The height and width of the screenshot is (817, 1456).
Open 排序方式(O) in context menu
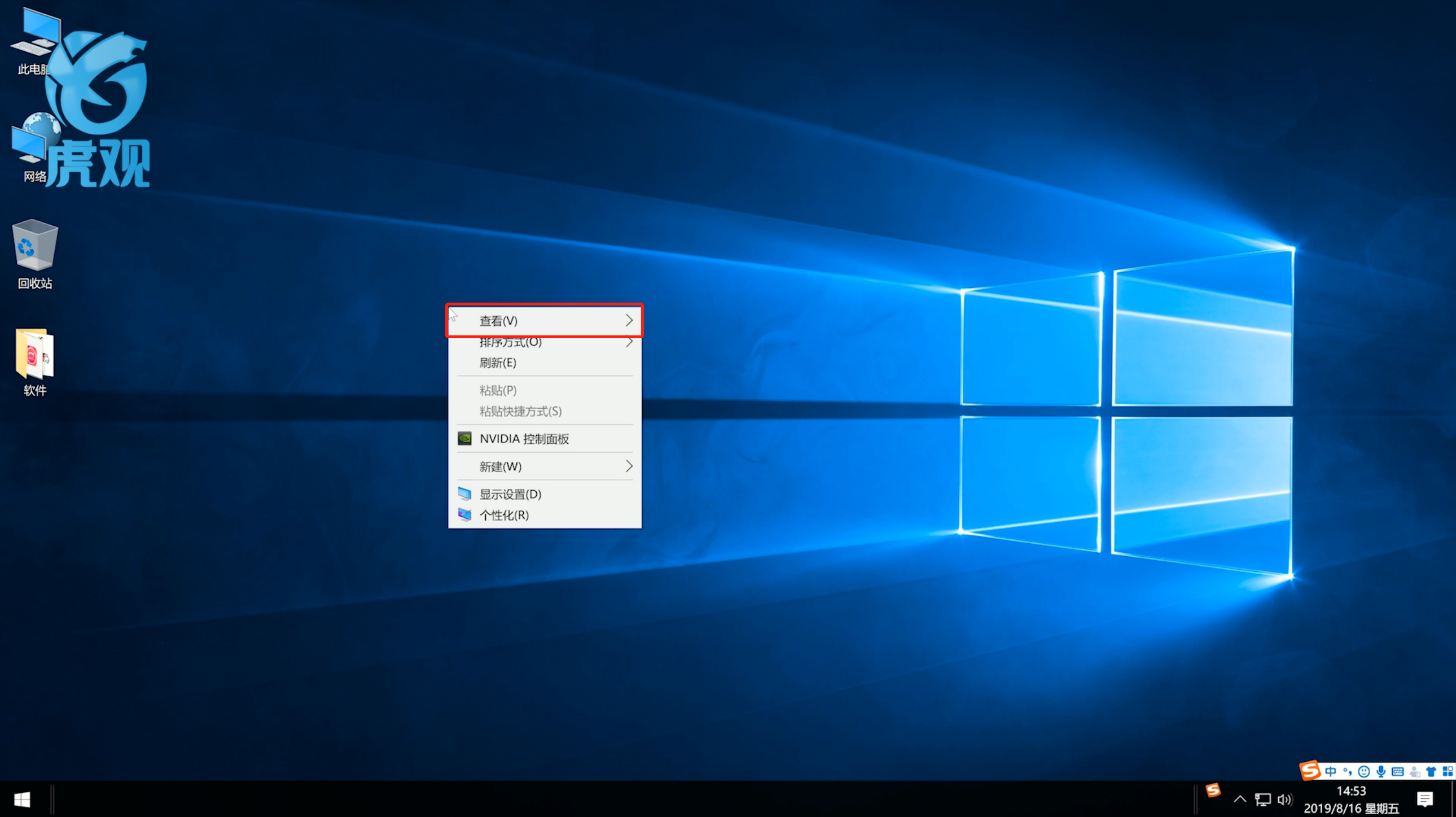(x=545, y=342)
